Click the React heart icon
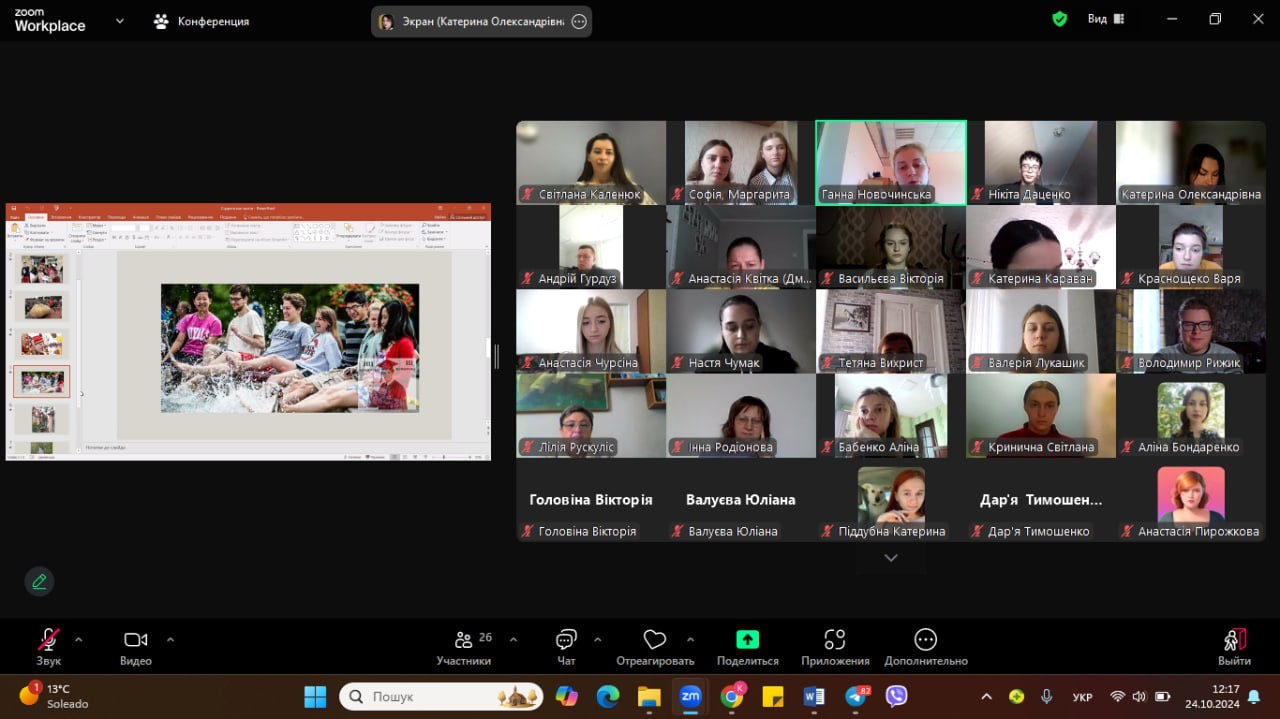 click(655, 640)
